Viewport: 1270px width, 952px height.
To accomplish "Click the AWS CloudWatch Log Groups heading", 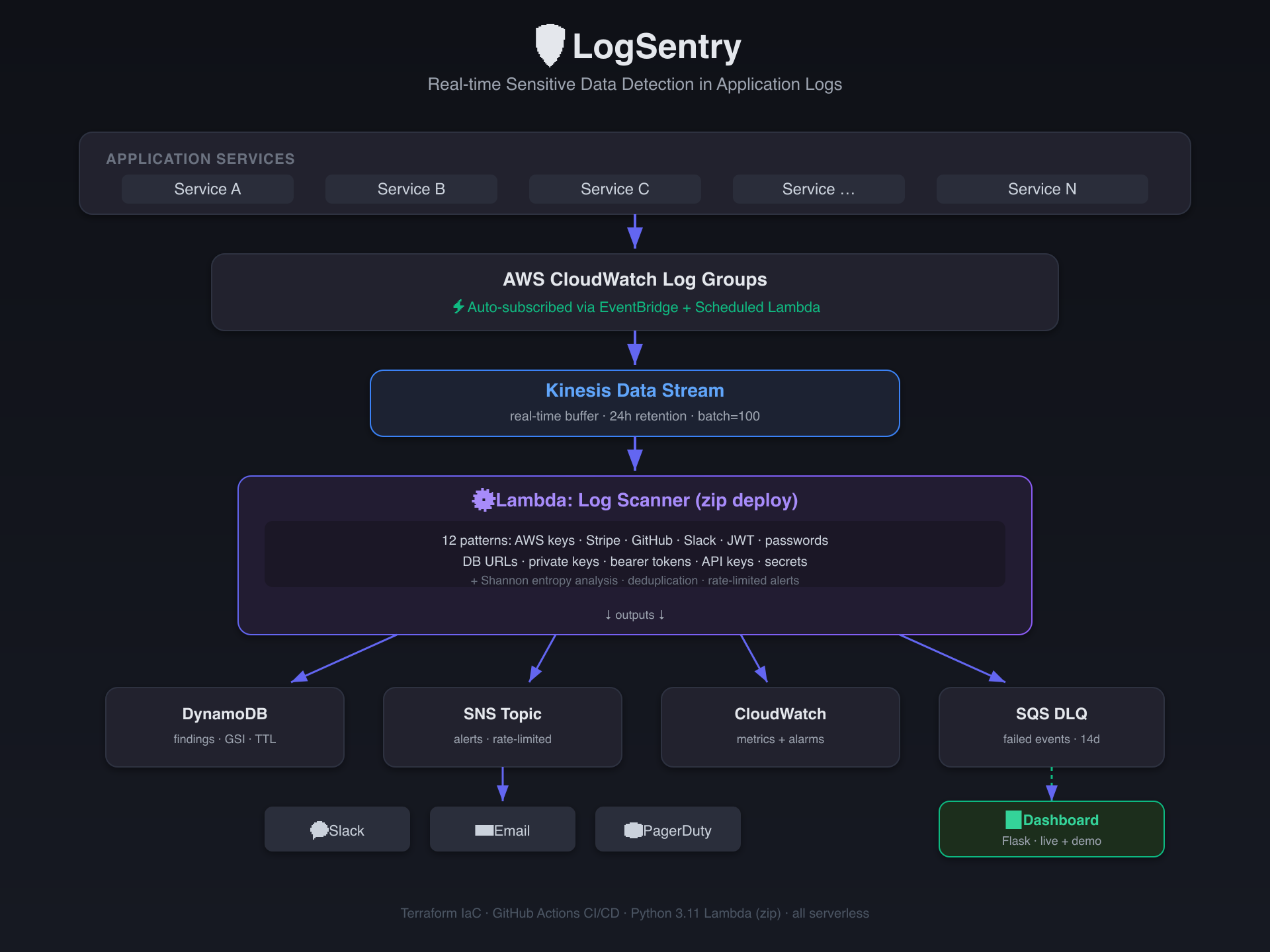I will coord(635,279).
